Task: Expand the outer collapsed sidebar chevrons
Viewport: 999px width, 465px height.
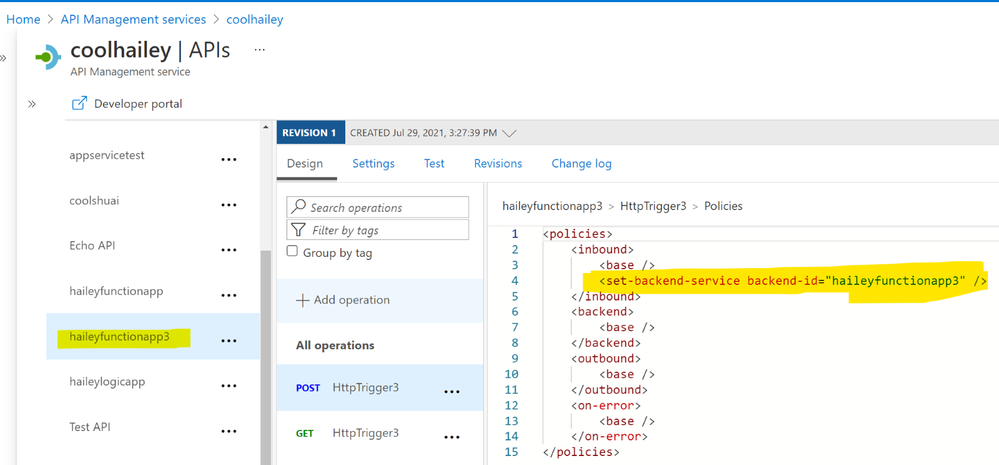Action: click(x=3, y=58)
